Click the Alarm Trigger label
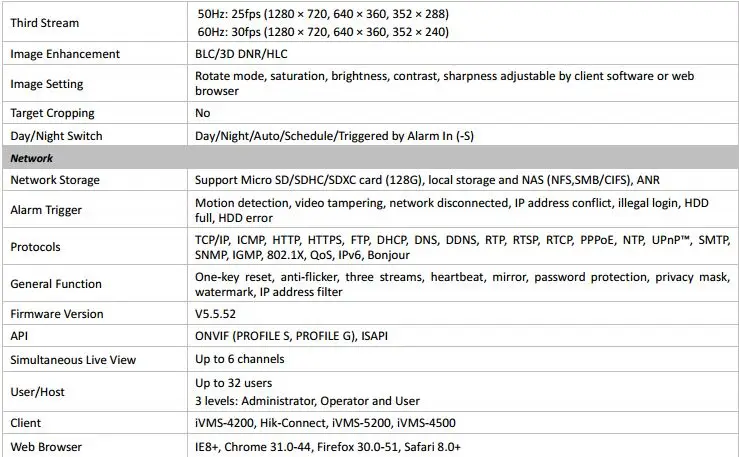739x457 pixels. (x=46, y=210)
